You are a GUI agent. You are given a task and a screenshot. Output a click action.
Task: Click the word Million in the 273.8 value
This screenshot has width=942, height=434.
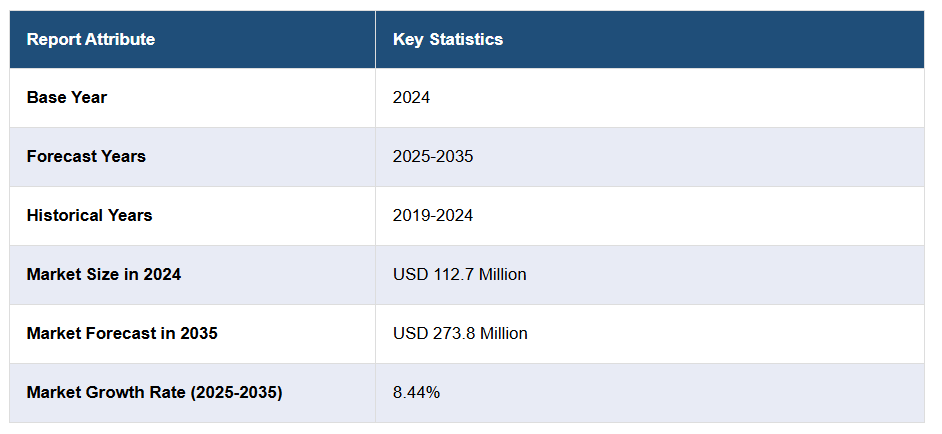click(503, 334)
